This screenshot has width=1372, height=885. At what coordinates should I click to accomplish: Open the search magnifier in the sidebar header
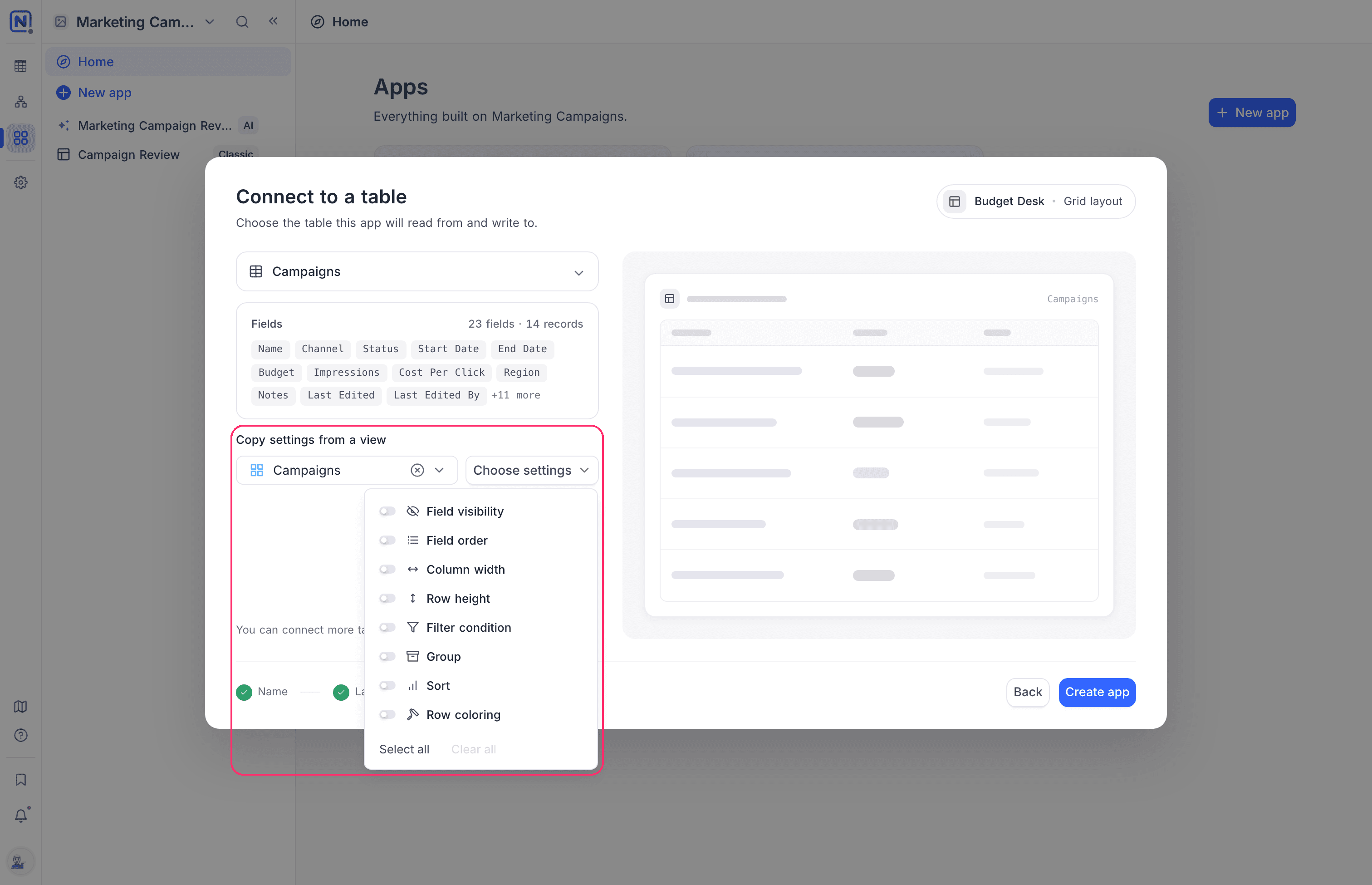tap(242, 22)
